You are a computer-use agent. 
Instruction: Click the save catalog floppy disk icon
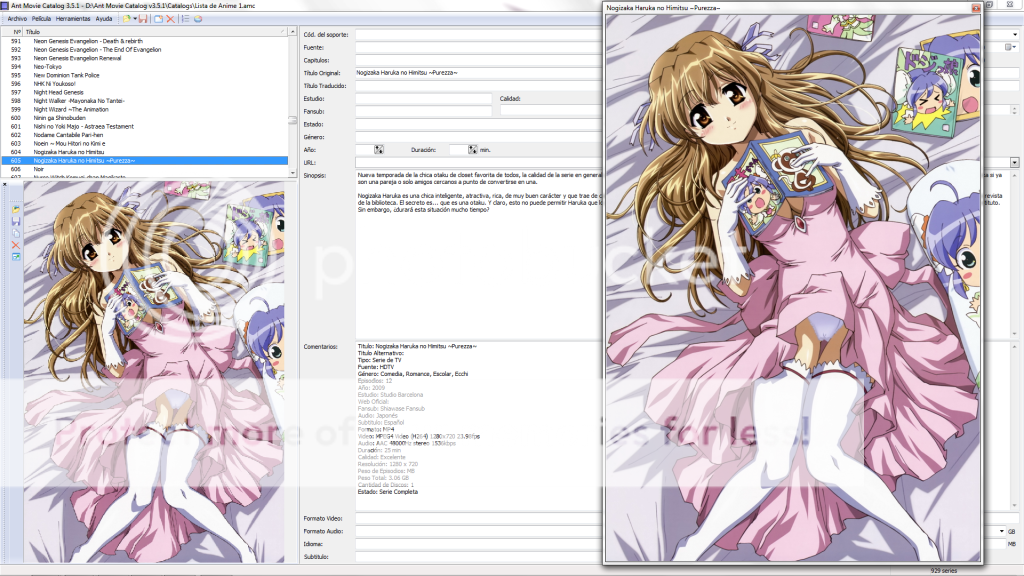144,19
